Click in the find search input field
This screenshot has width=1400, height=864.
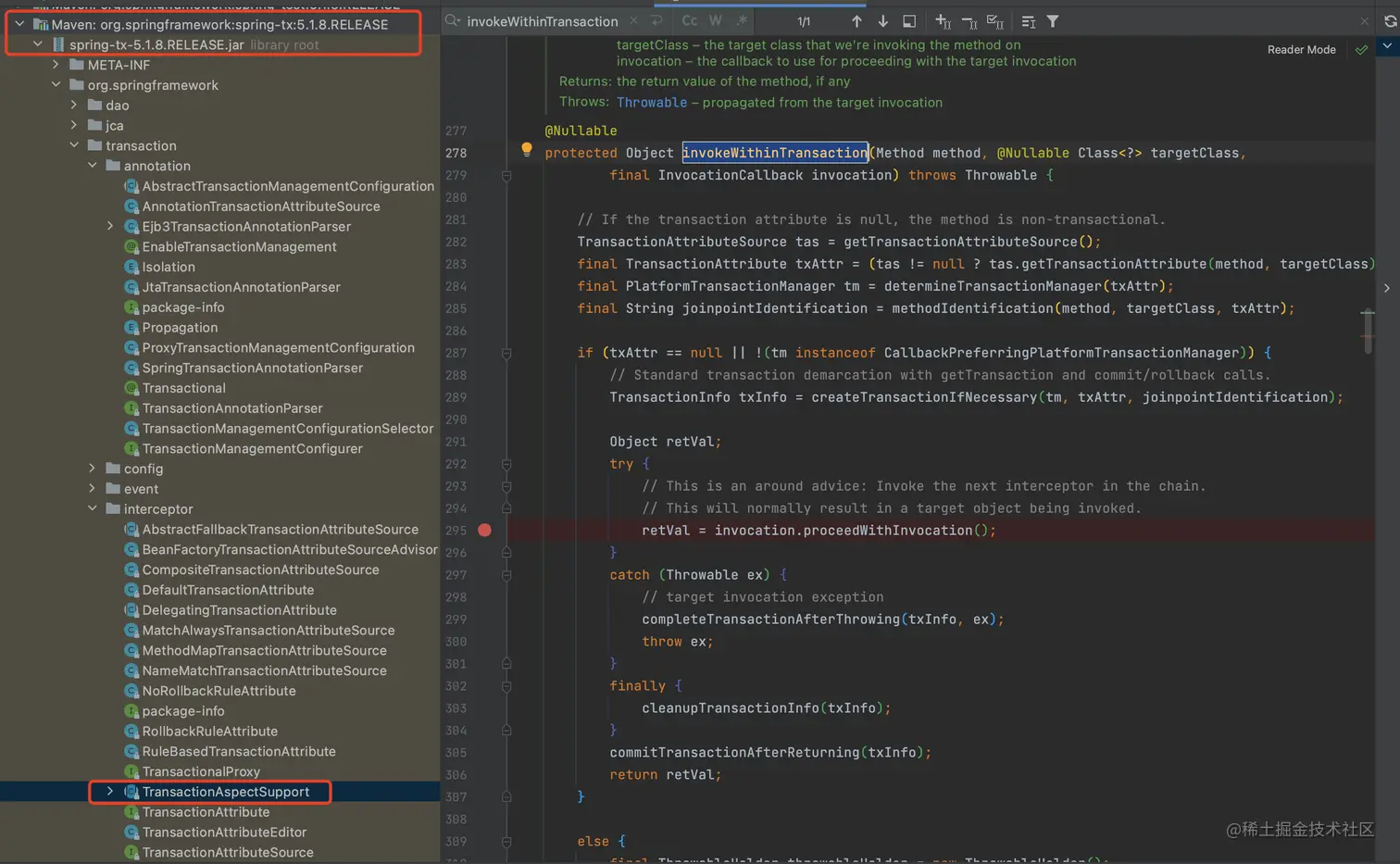[x=543, y=20]
